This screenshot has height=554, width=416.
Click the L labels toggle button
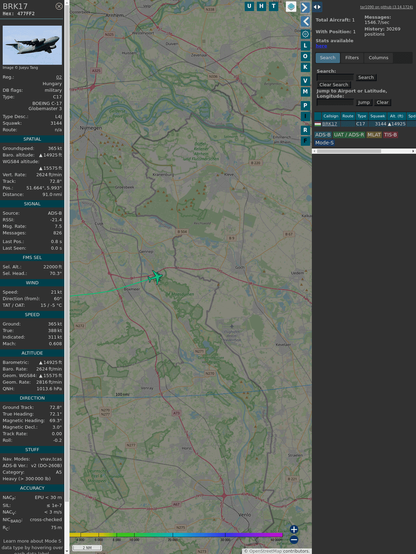point(305,46)
